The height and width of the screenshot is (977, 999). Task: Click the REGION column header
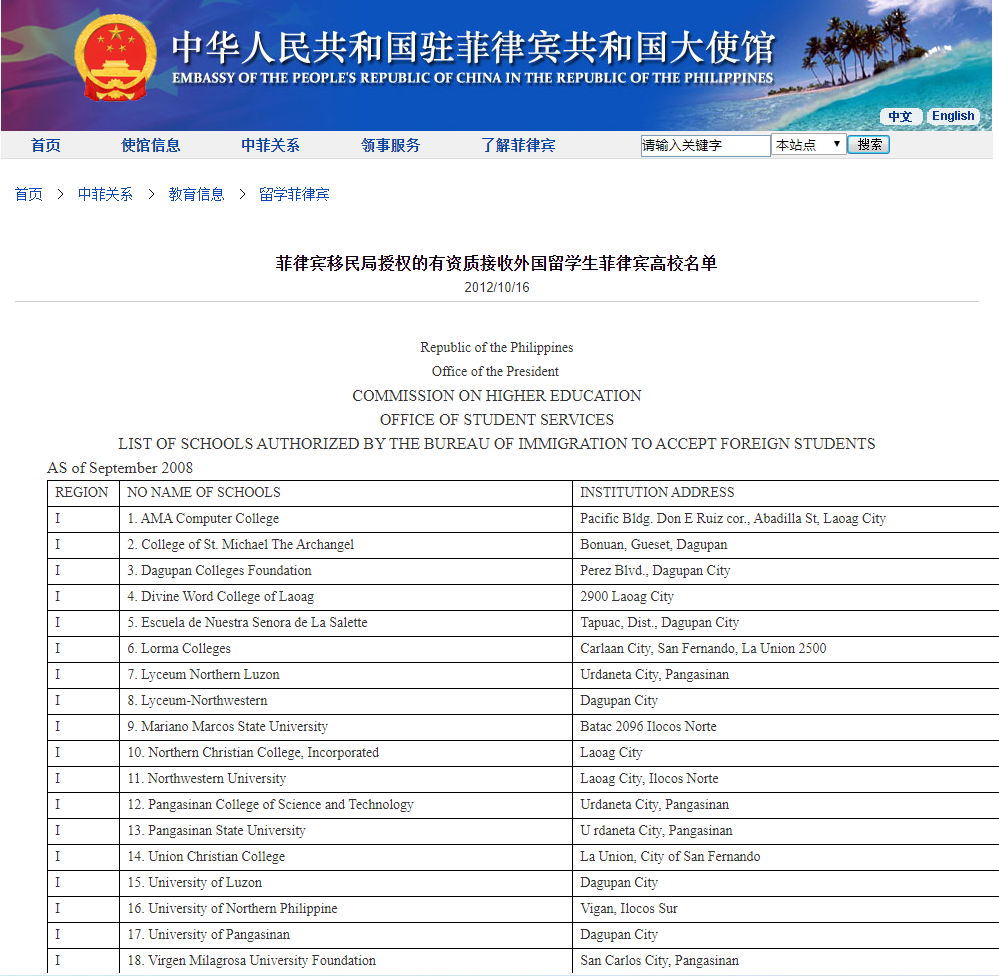tap(82, 492)
